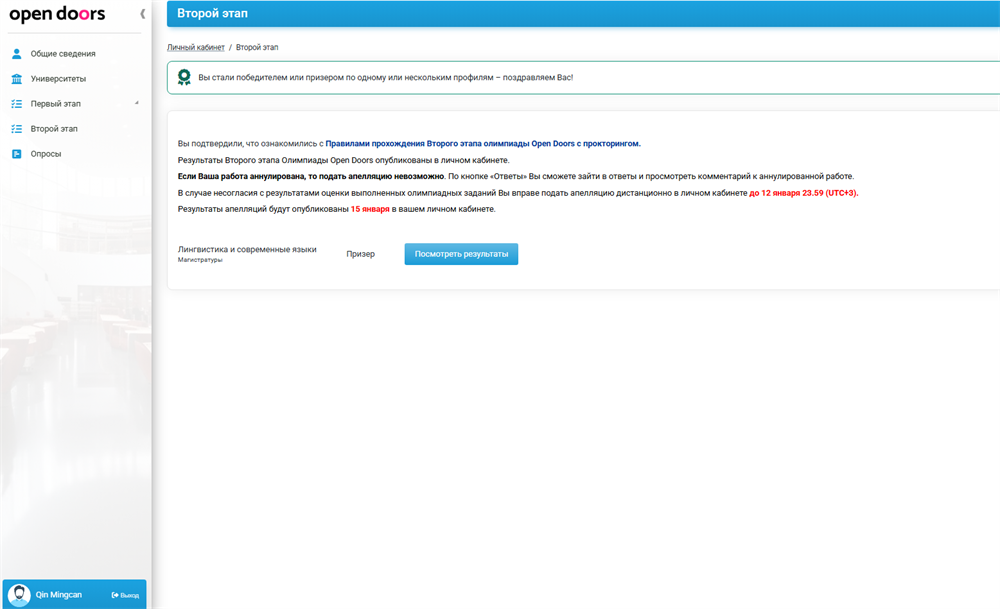Click the congratulation message about победителем или призером
The image size is (1000, 609).
(x=385, y=77)
